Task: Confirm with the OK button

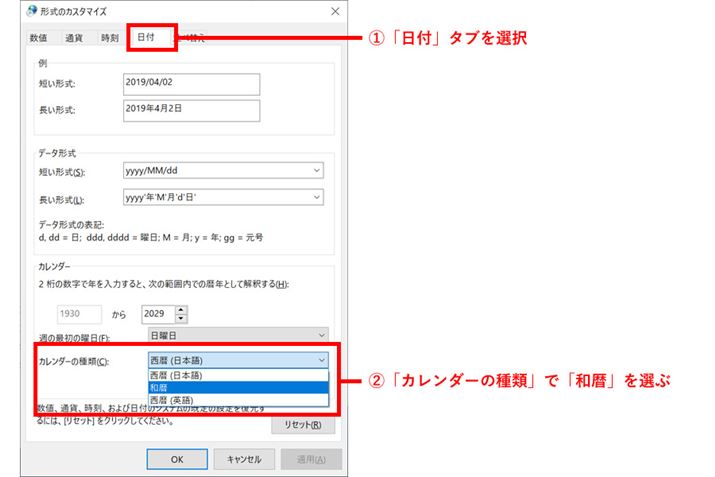Action: 177,459
